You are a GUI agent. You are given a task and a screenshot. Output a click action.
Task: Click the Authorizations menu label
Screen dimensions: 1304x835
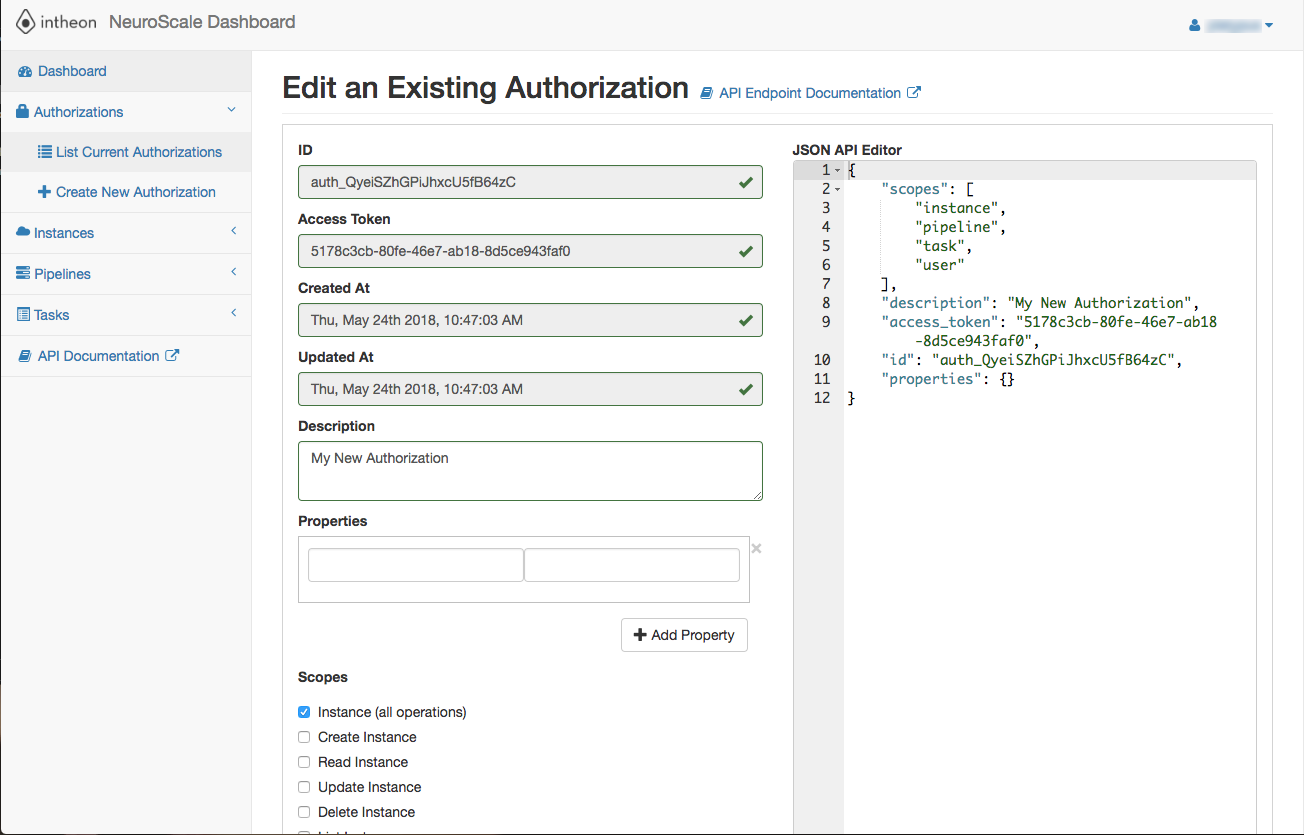click(79, 112)
